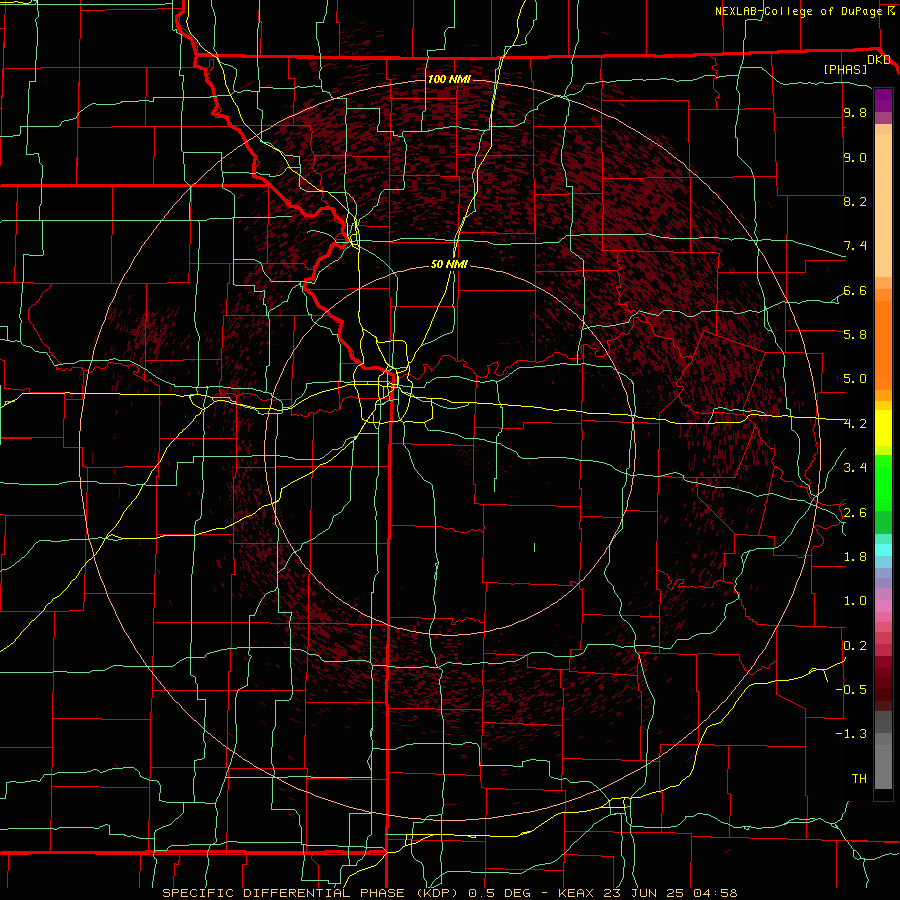
Task: Click the 0.2 legend value
Action: (855, 646)
